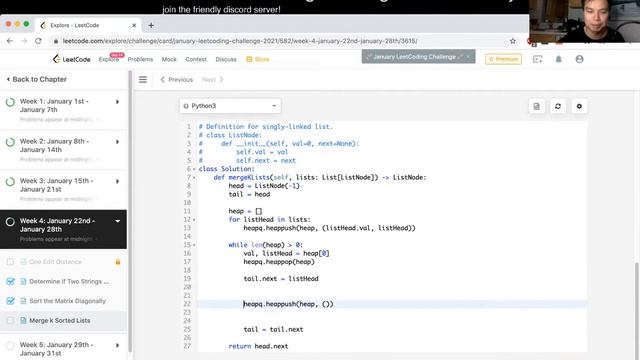Collapse Week 4: January 22nd - 28th
This screenshot has height=360, width=640.
tap(118, 221)
